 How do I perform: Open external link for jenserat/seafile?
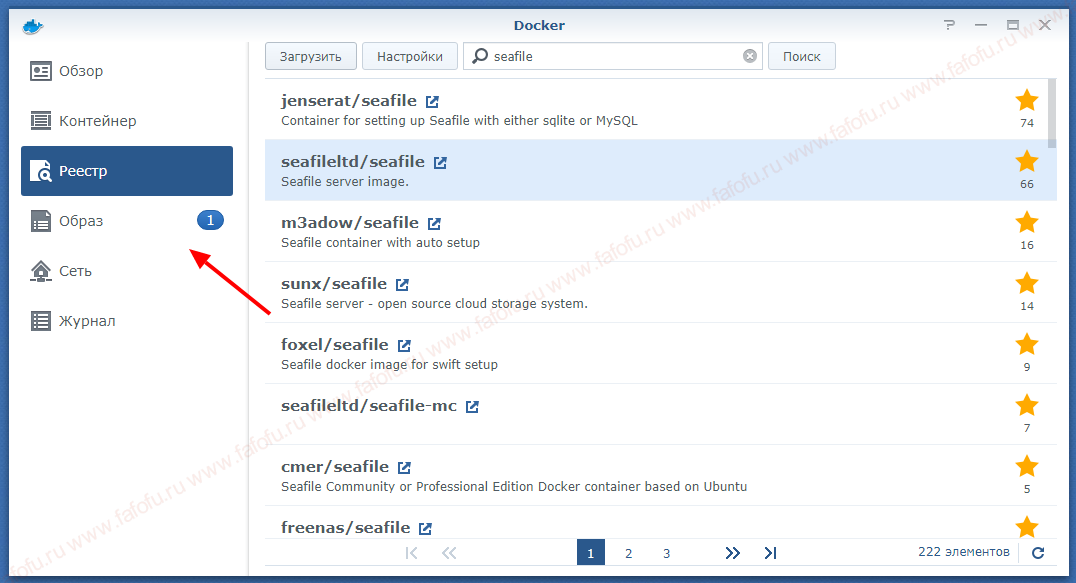pos(432,102)
